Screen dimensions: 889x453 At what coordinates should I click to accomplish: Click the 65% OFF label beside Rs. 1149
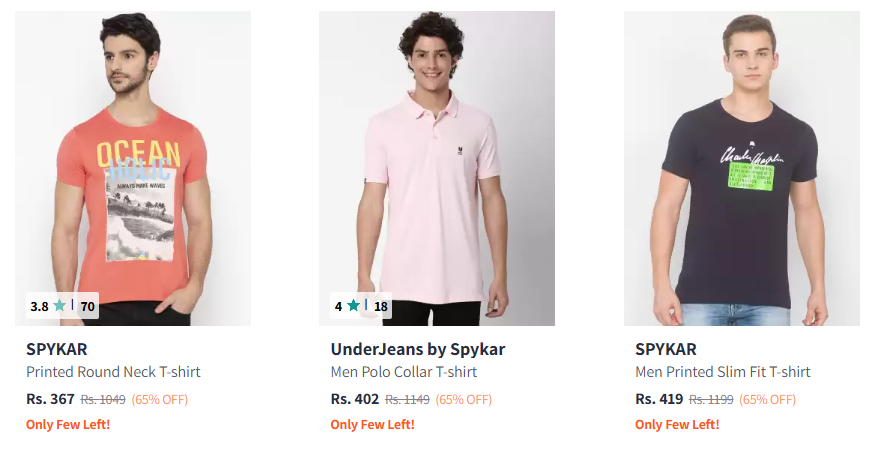coord(464,400)
